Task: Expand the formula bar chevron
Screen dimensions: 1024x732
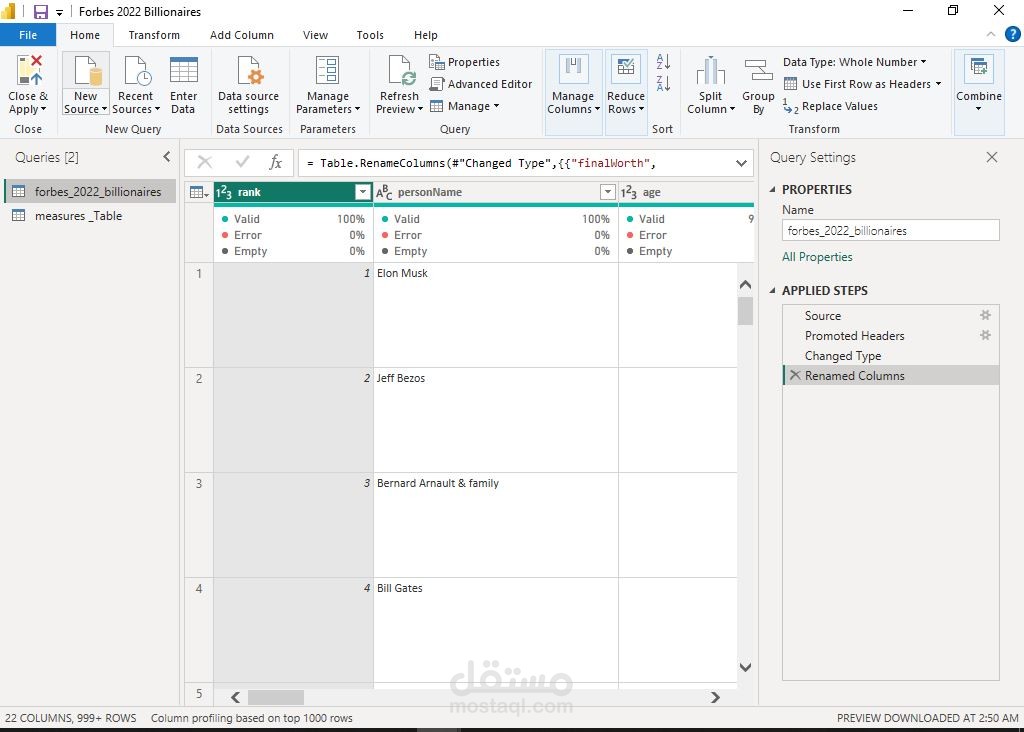Action: pos(741,163)
